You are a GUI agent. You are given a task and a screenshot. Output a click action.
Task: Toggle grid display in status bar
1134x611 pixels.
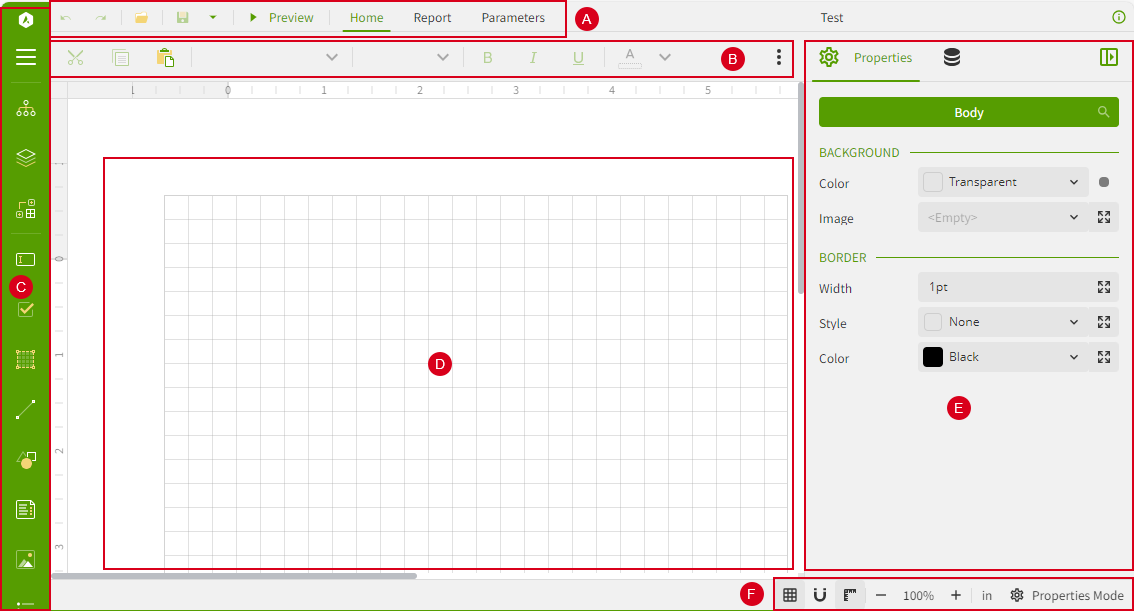[x=790, y=595]
